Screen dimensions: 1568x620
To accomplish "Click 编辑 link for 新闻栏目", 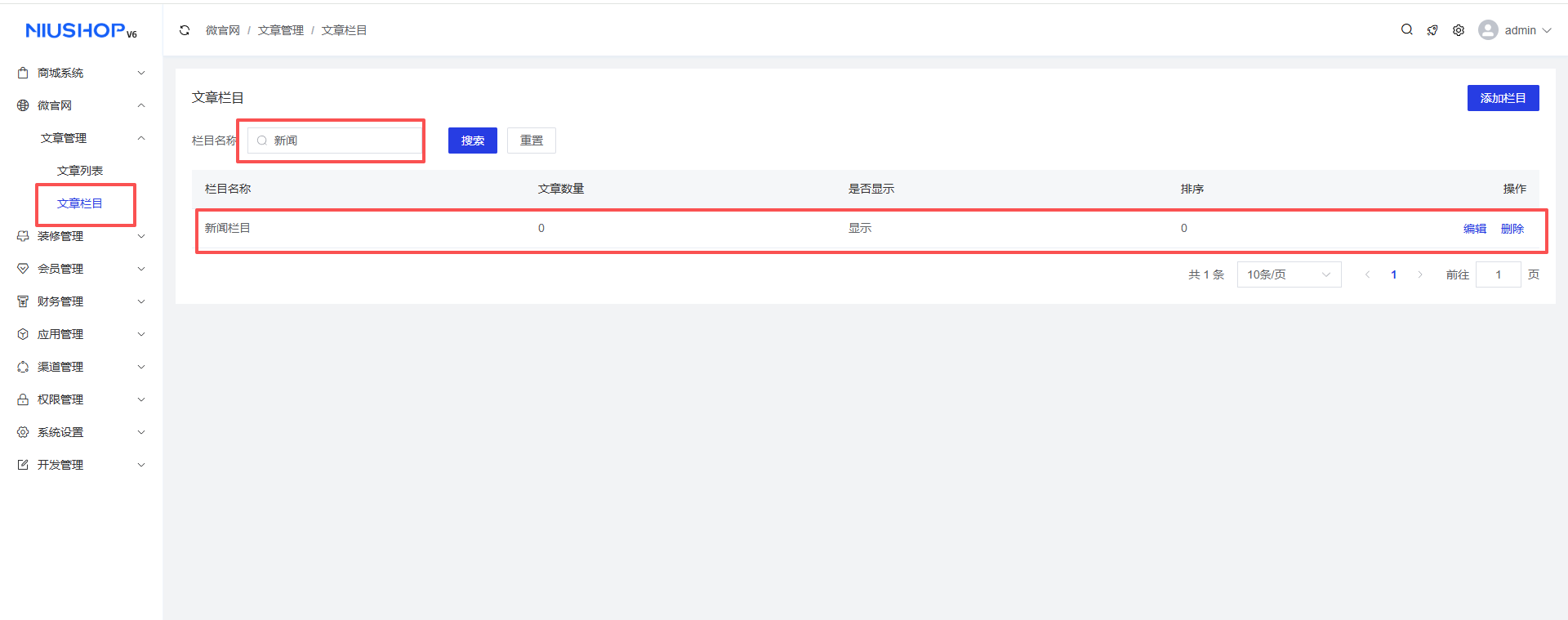I will point(1474,229).
